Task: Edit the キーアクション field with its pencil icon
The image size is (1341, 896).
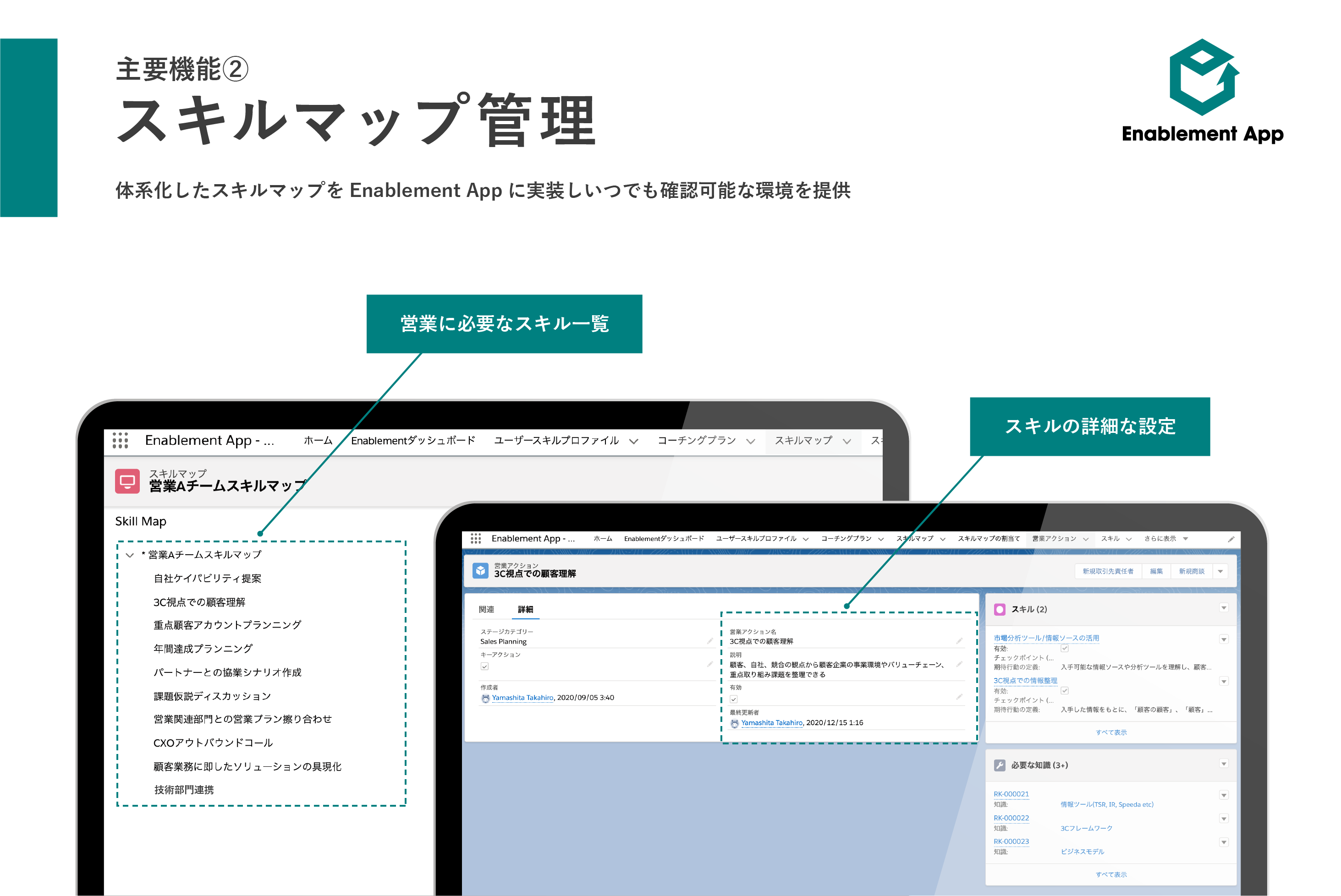Action: [x=710, y=664]
